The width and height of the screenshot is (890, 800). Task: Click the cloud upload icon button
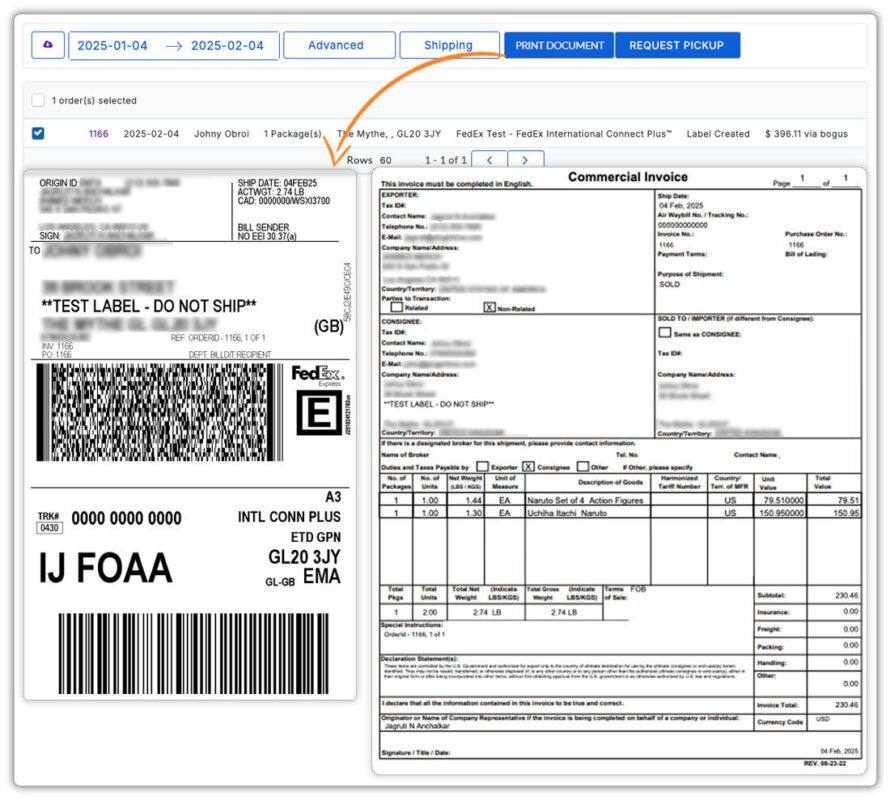(x=48, y=45)
